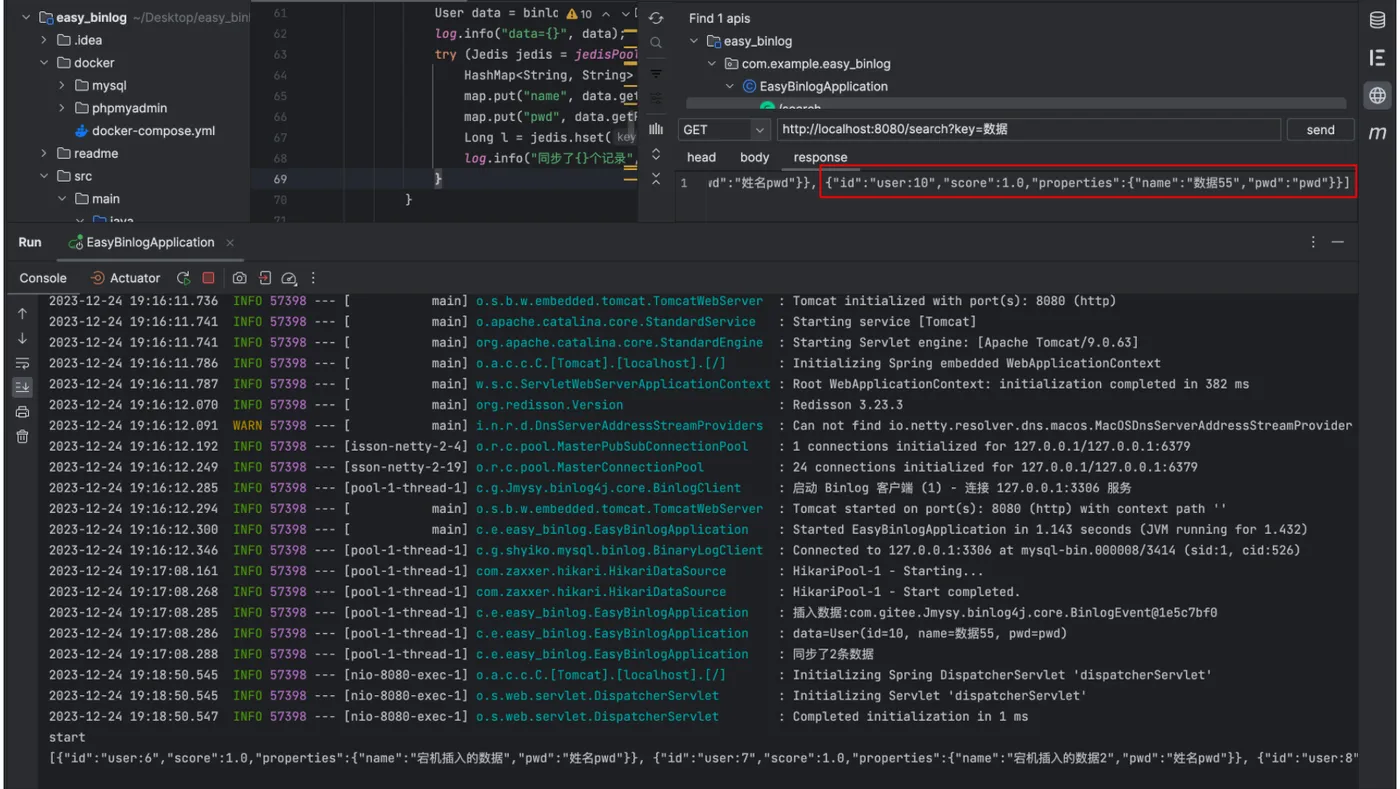Select the mysql folder in project tree
1400x789 pixels.
(x=100, y=86)
